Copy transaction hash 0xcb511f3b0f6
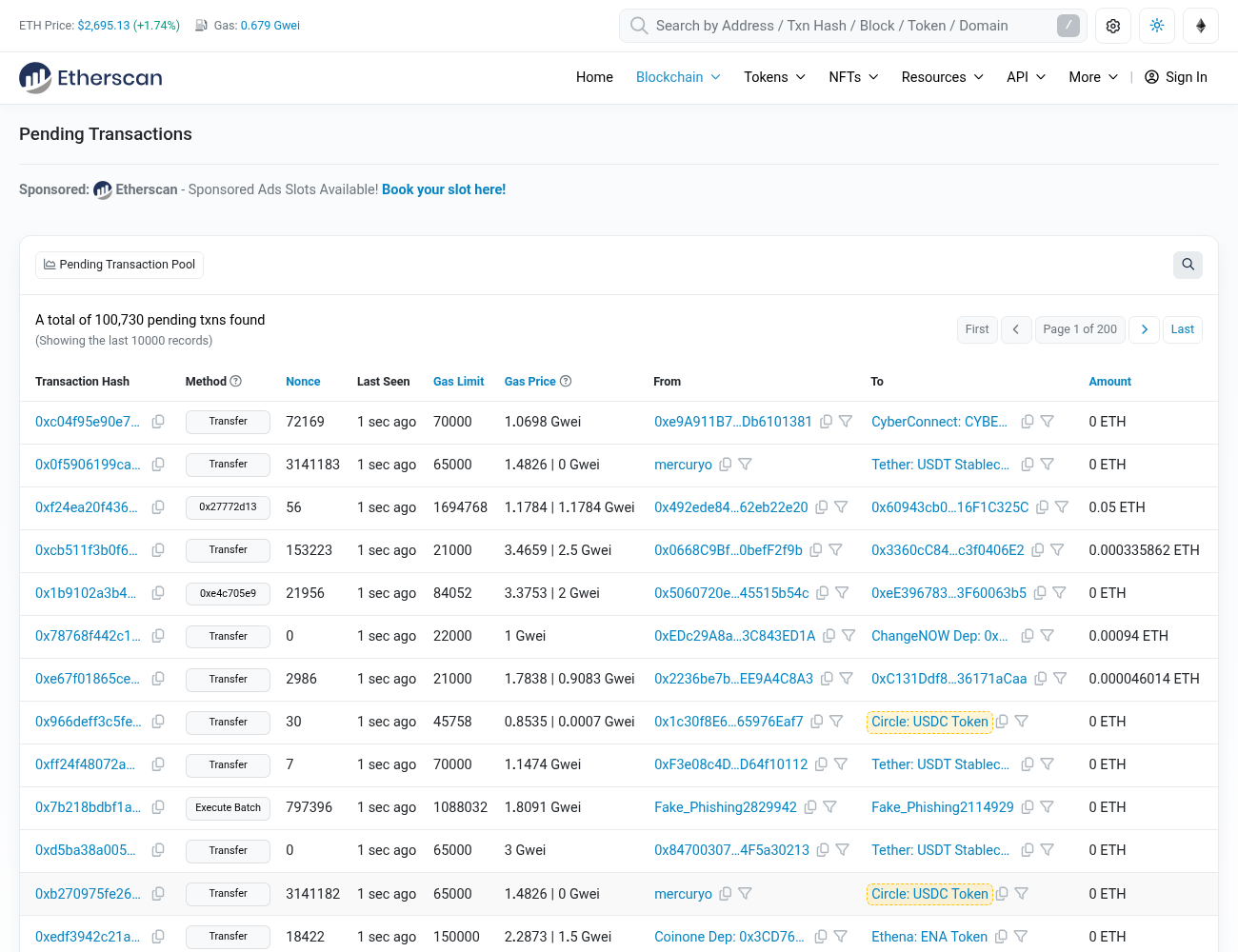The height and width of the screenshot is (952, 1238). click(x=158, y=550)
